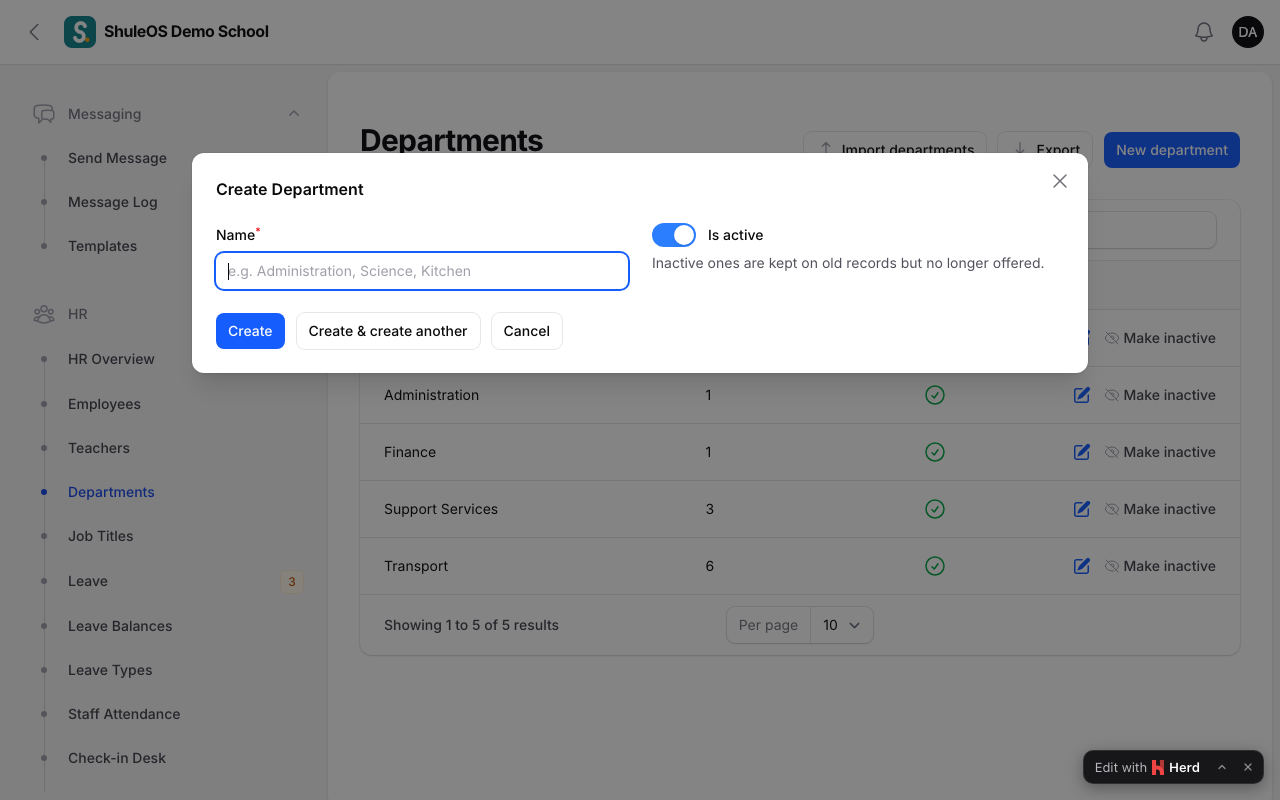This screenshot has width=1280, height=800.
Task: Open Job Titles in the sidebar
Action: pos(100,536)
